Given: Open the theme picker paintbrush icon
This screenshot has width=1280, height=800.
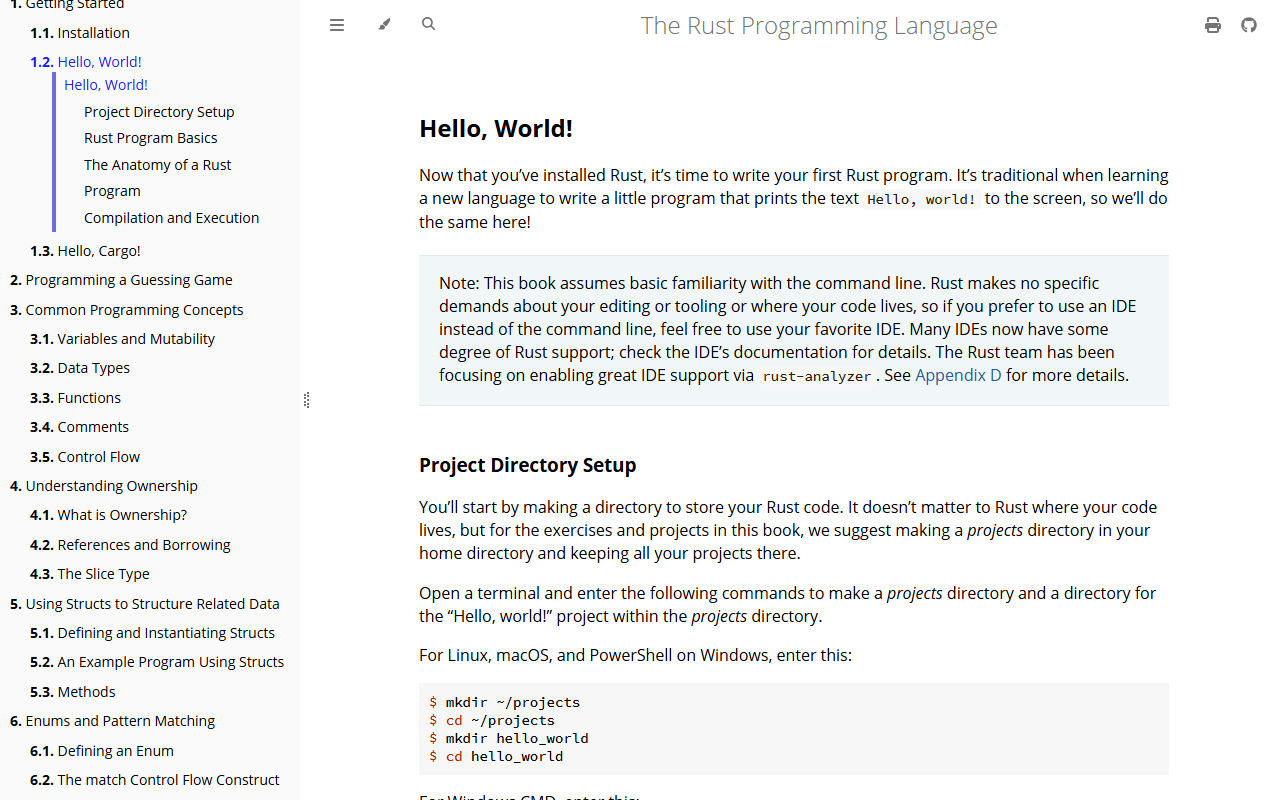Looking at the screenshot, I should 385,25.
